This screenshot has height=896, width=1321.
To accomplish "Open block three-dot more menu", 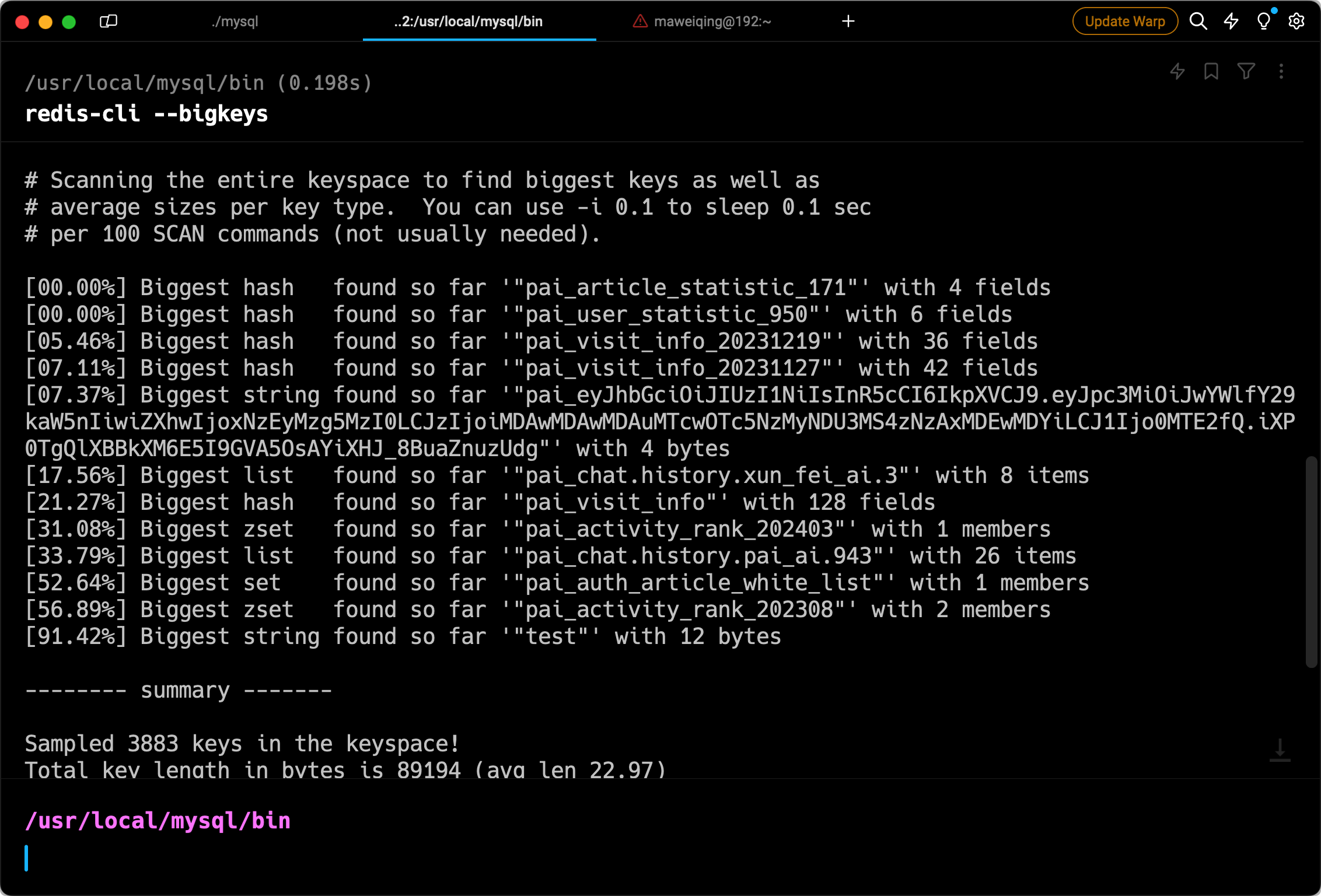I will pos(1281,71).
